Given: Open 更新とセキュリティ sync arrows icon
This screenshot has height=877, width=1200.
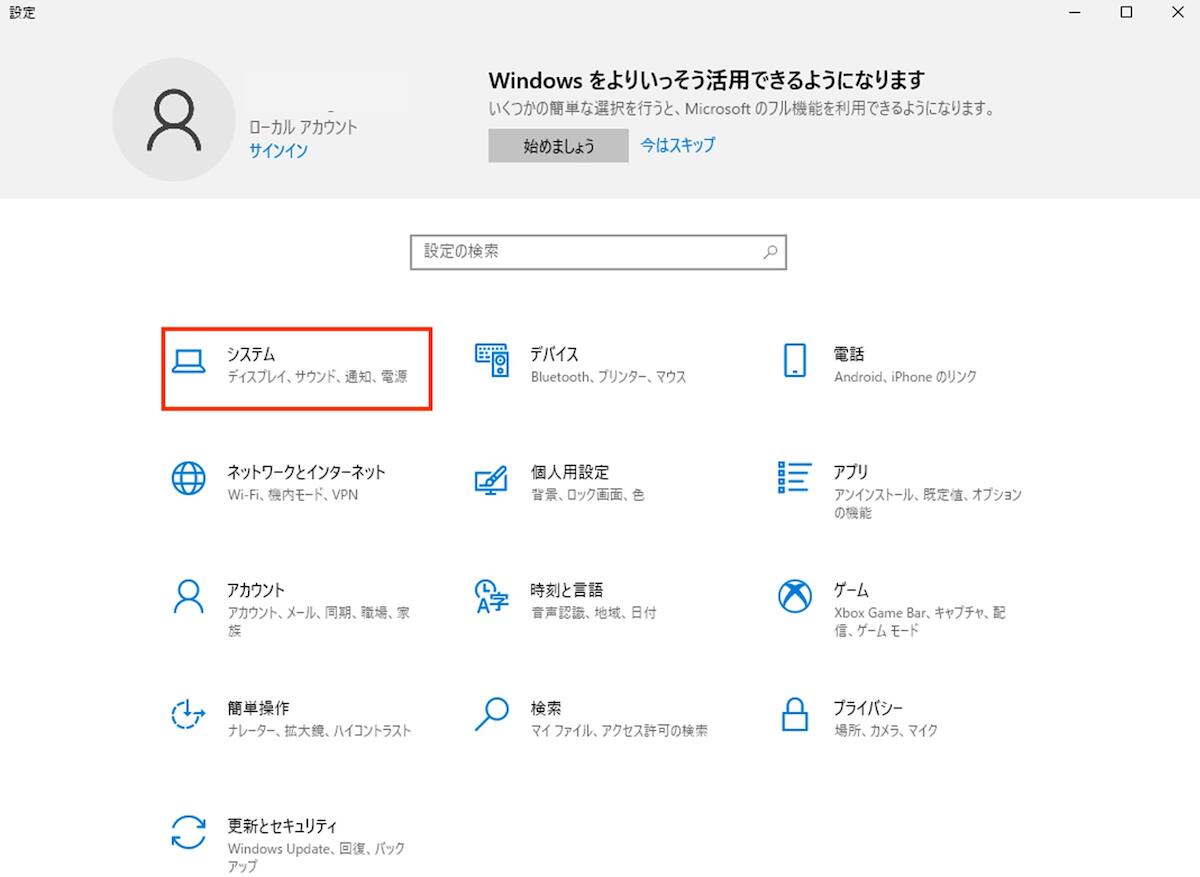Looking at the screenshot, I should (188, 832).
